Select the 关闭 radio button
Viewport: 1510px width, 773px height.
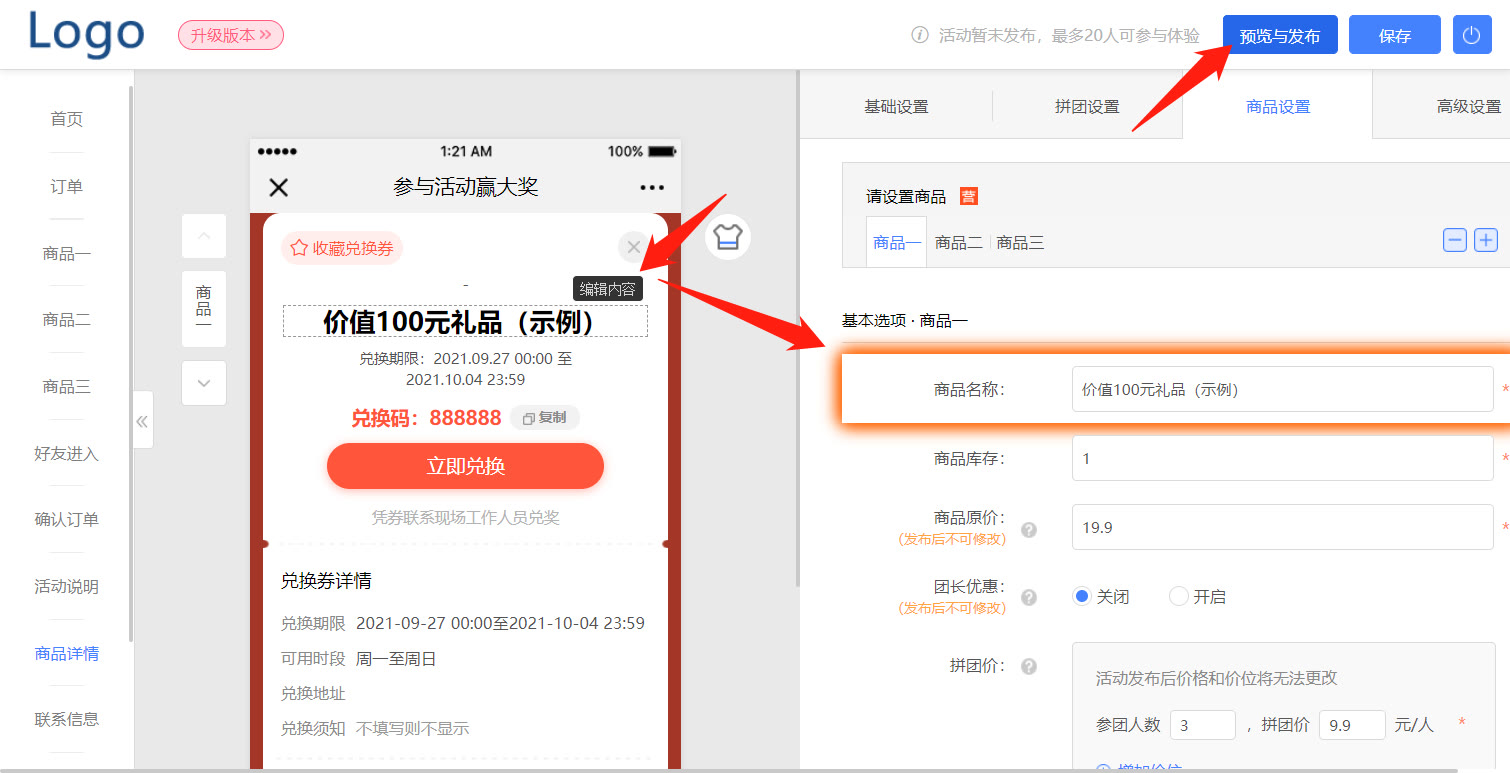click(1081, 596)
